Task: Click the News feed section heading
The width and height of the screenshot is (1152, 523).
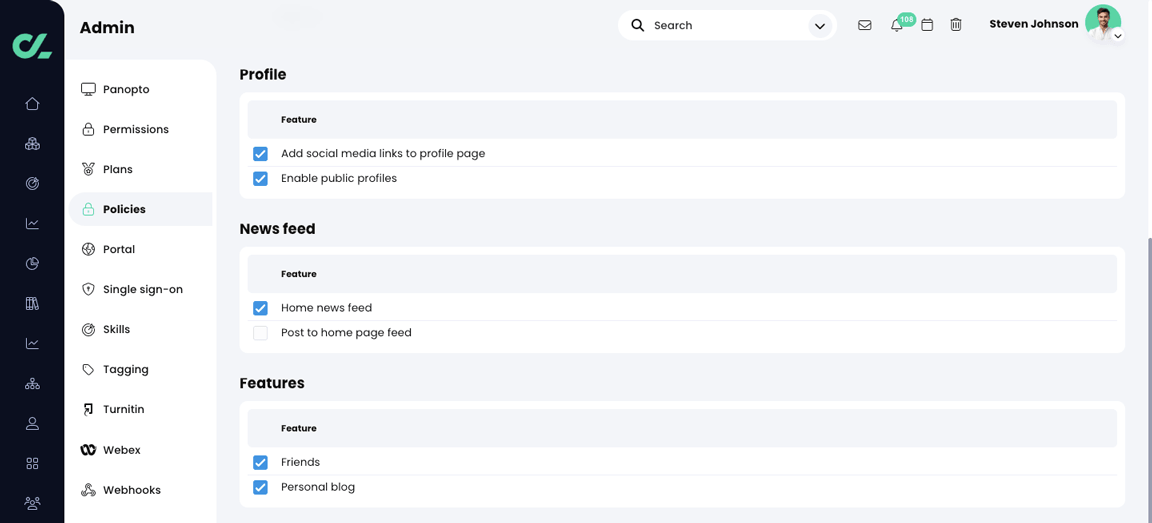Action: (x=278, y=228)
